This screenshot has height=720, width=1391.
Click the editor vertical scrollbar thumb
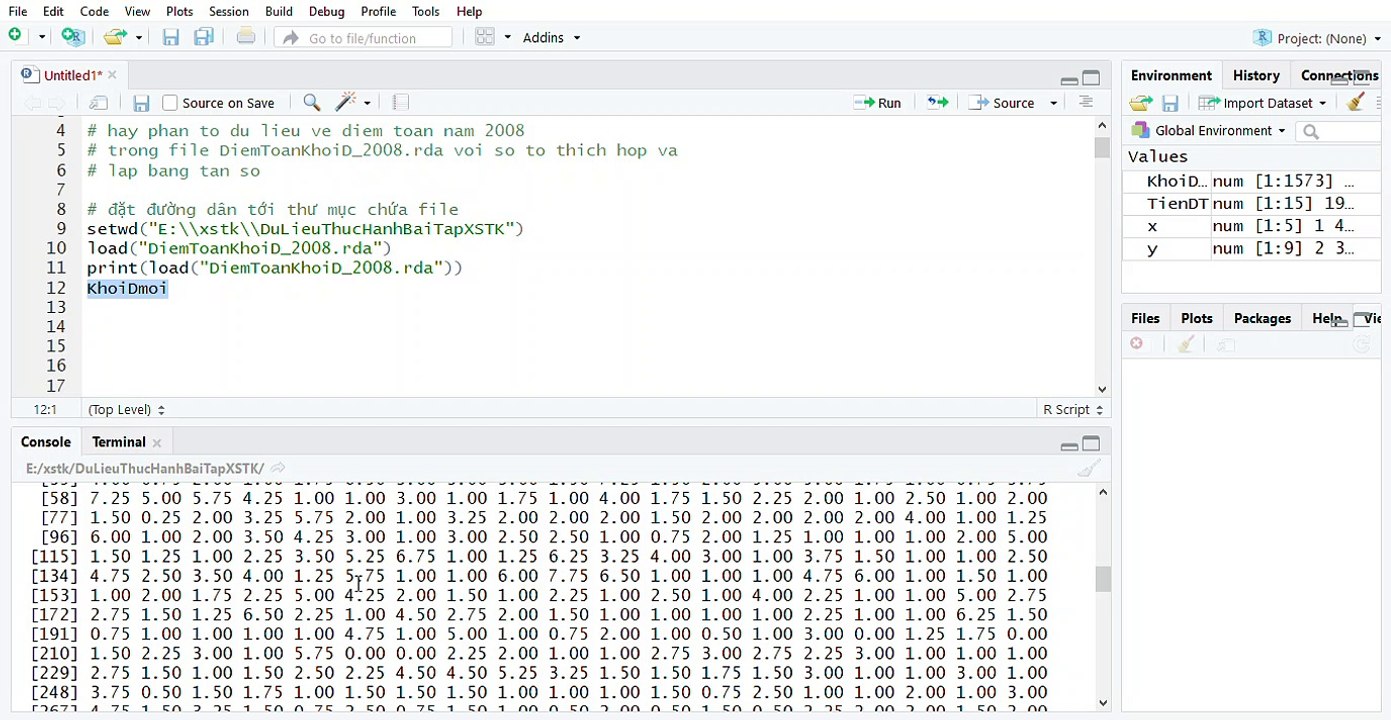[1102, 147]
